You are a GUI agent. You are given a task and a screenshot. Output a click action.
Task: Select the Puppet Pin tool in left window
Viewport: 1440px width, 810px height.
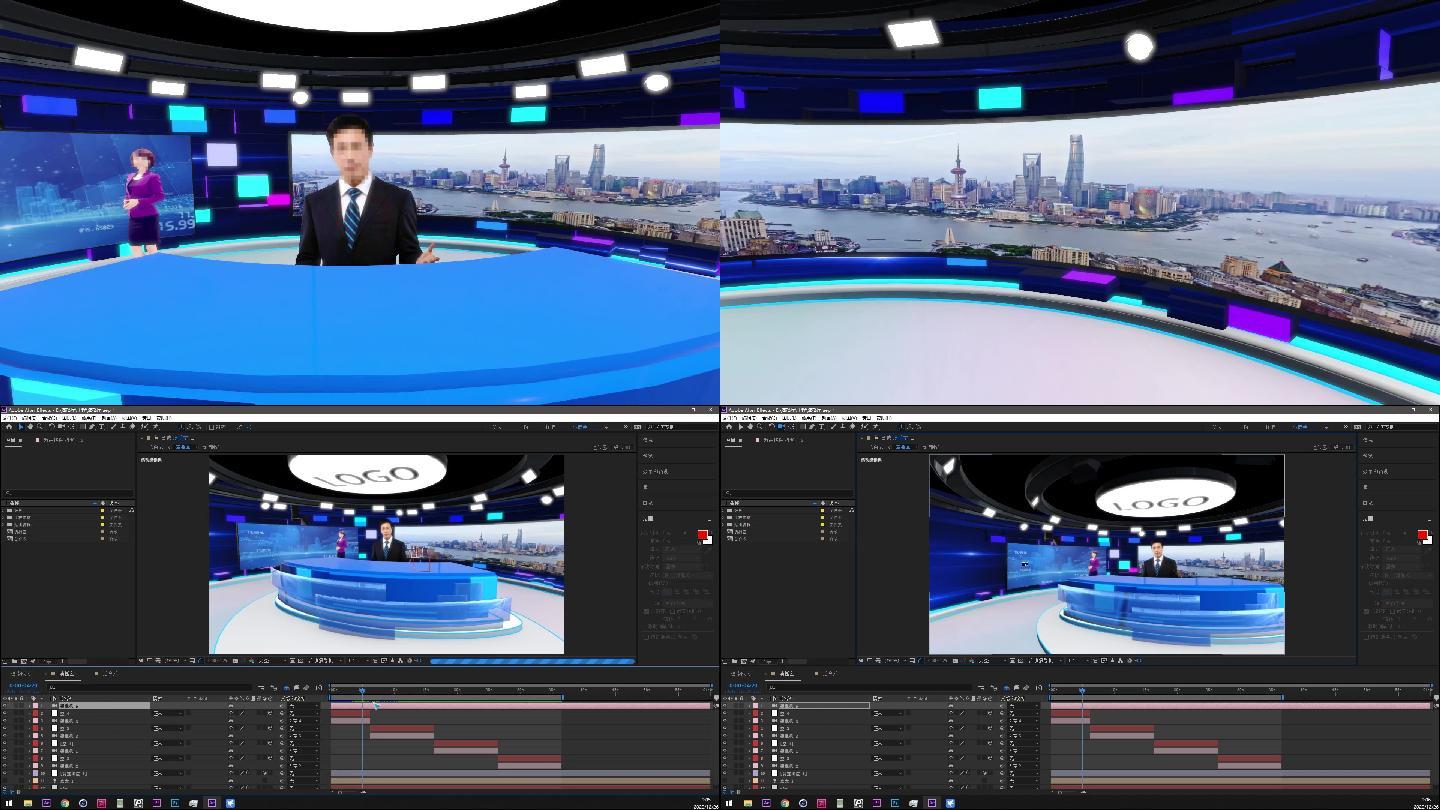[x=156, y=427]
